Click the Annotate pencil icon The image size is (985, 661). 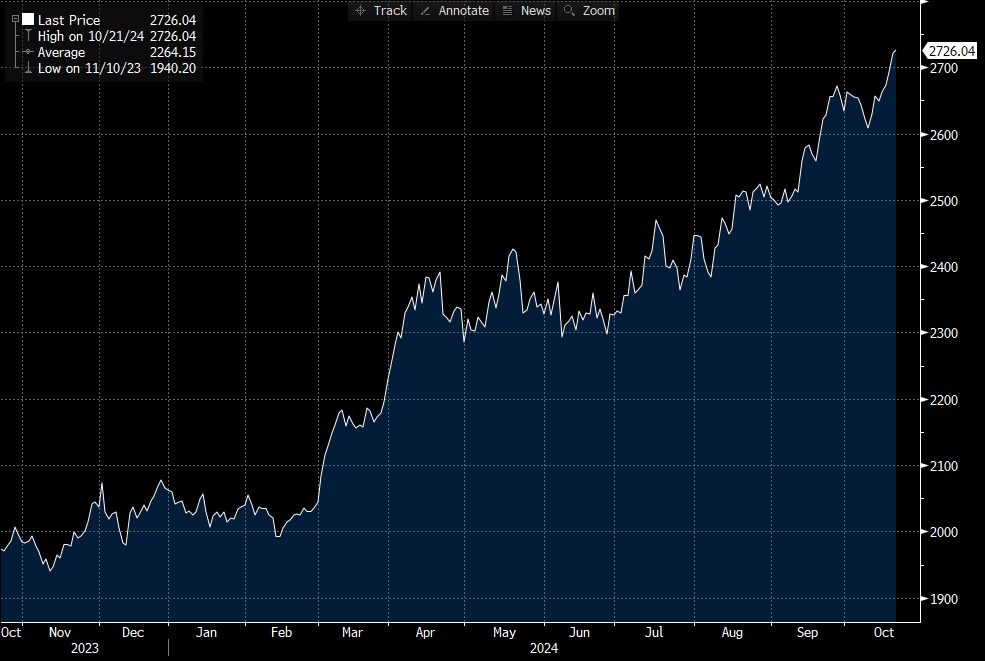425,11
